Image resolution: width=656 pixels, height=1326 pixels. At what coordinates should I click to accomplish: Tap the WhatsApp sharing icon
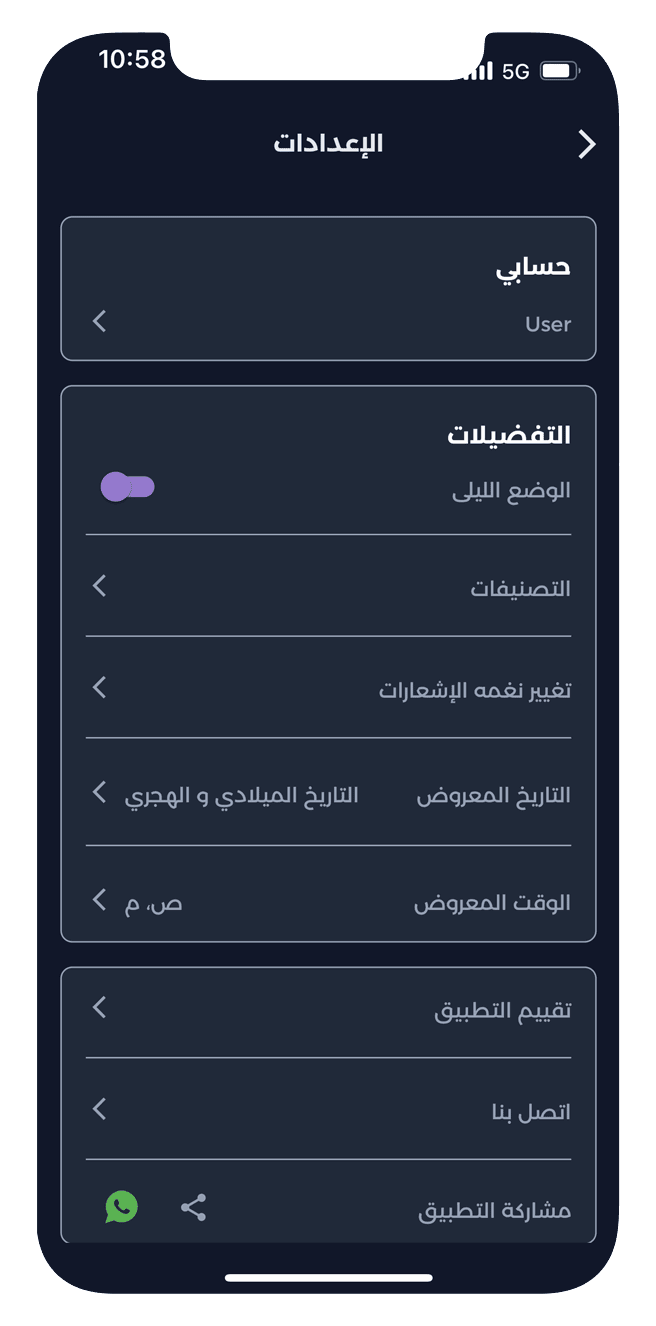click(121, 1207)
